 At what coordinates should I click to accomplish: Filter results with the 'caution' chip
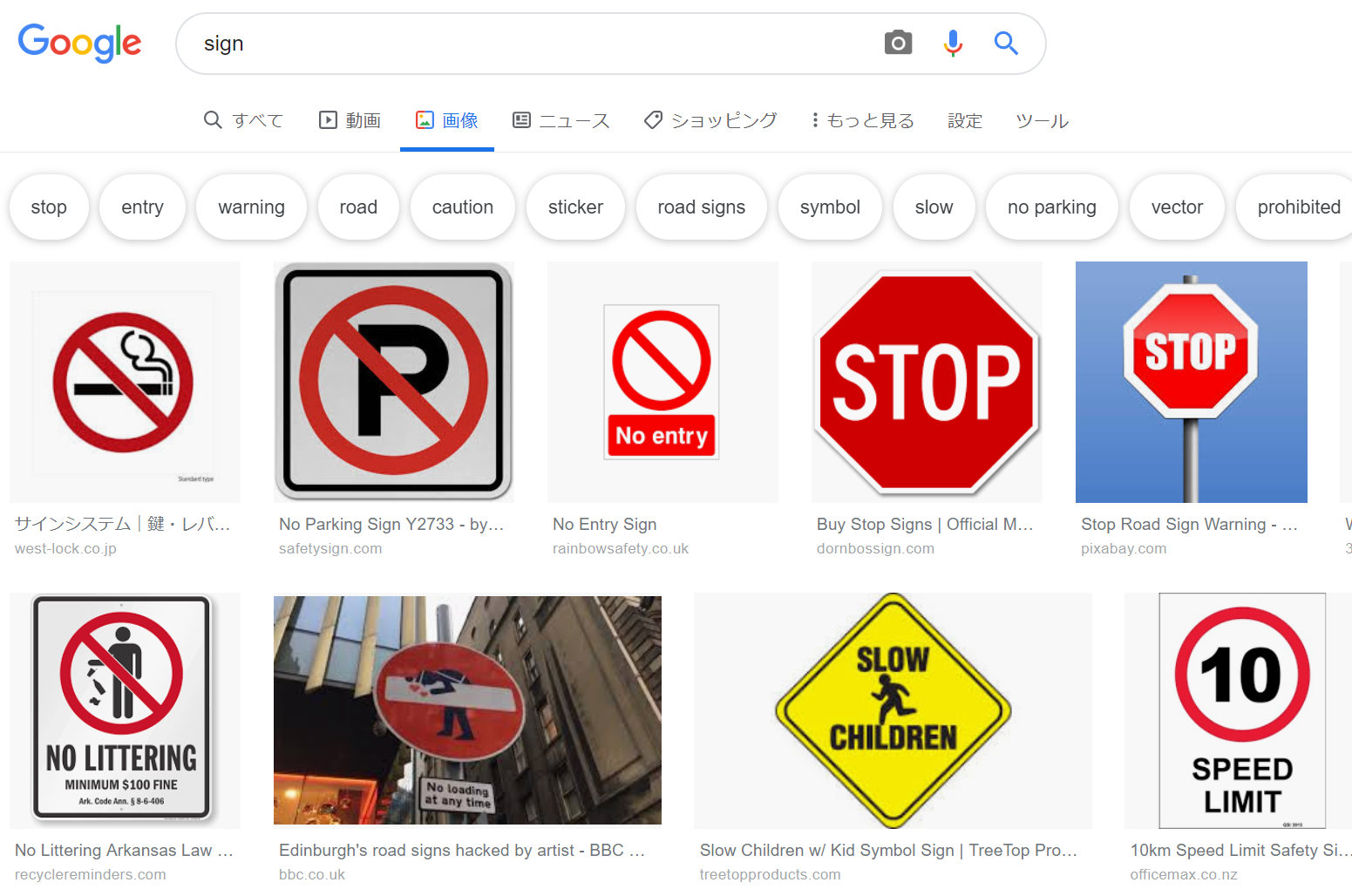(x=463, y=207)
